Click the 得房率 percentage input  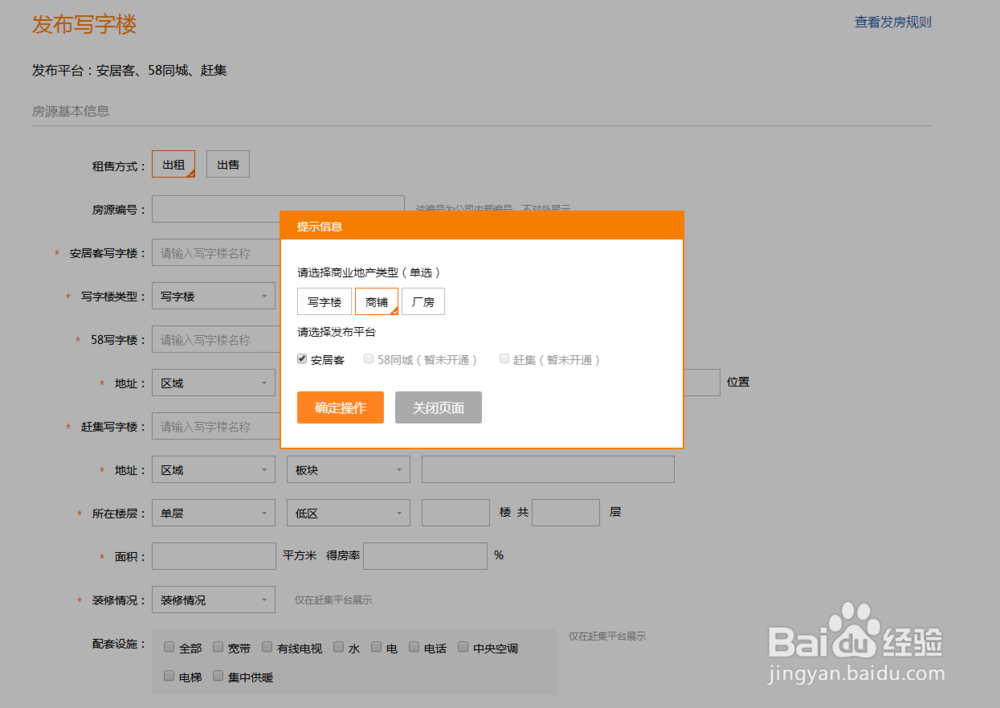425,556
